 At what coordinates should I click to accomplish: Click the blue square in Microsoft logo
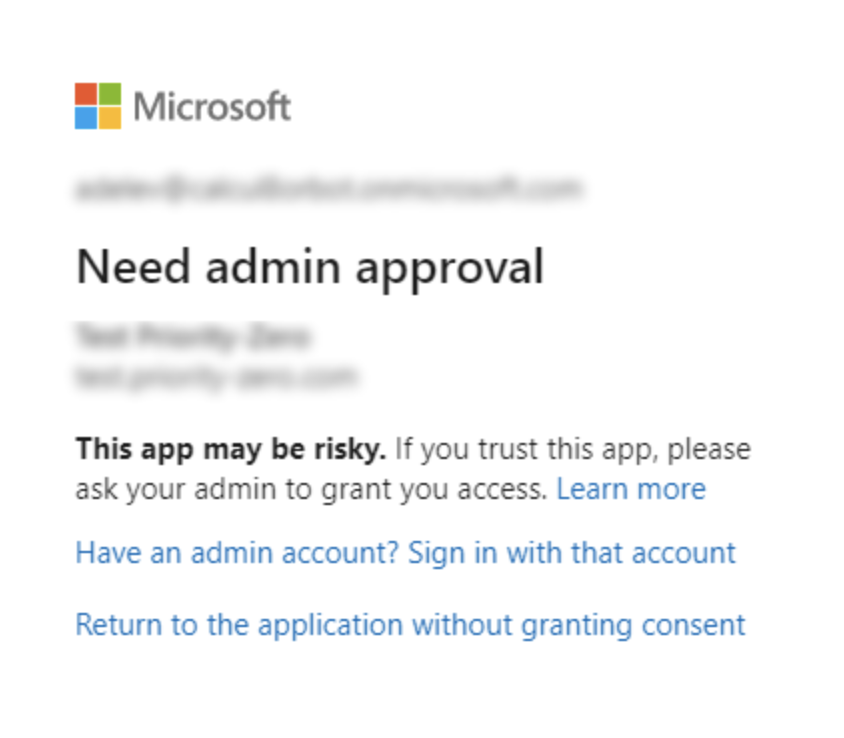click(x=86, y=118)
